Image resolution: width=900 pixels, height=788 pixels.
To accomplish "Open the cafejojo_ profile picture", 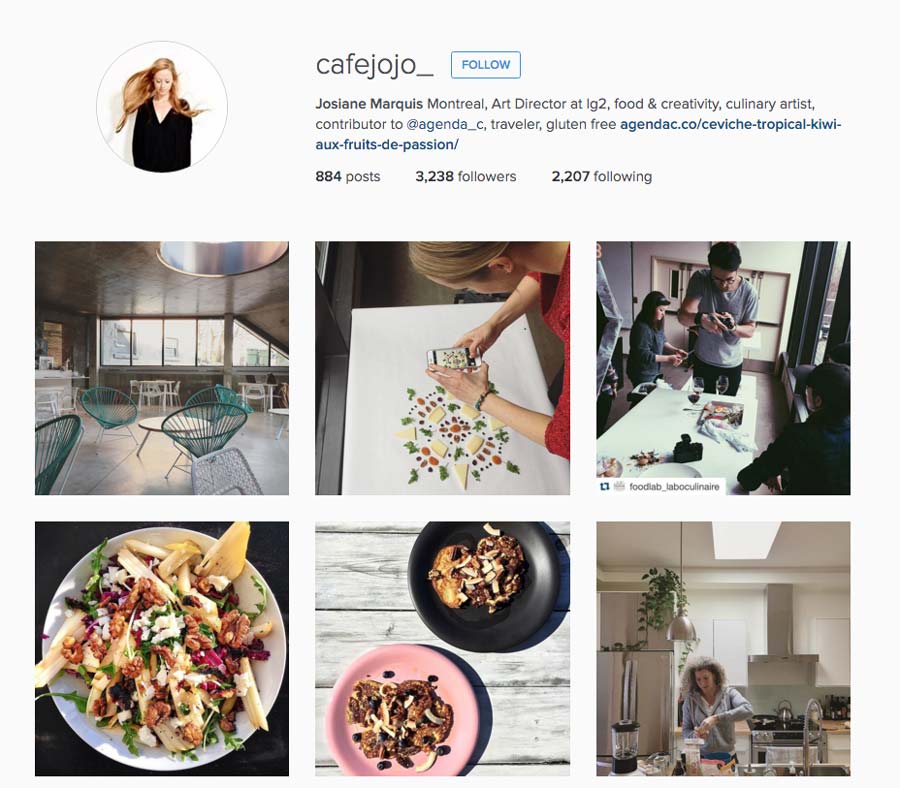I will (162, 107).
